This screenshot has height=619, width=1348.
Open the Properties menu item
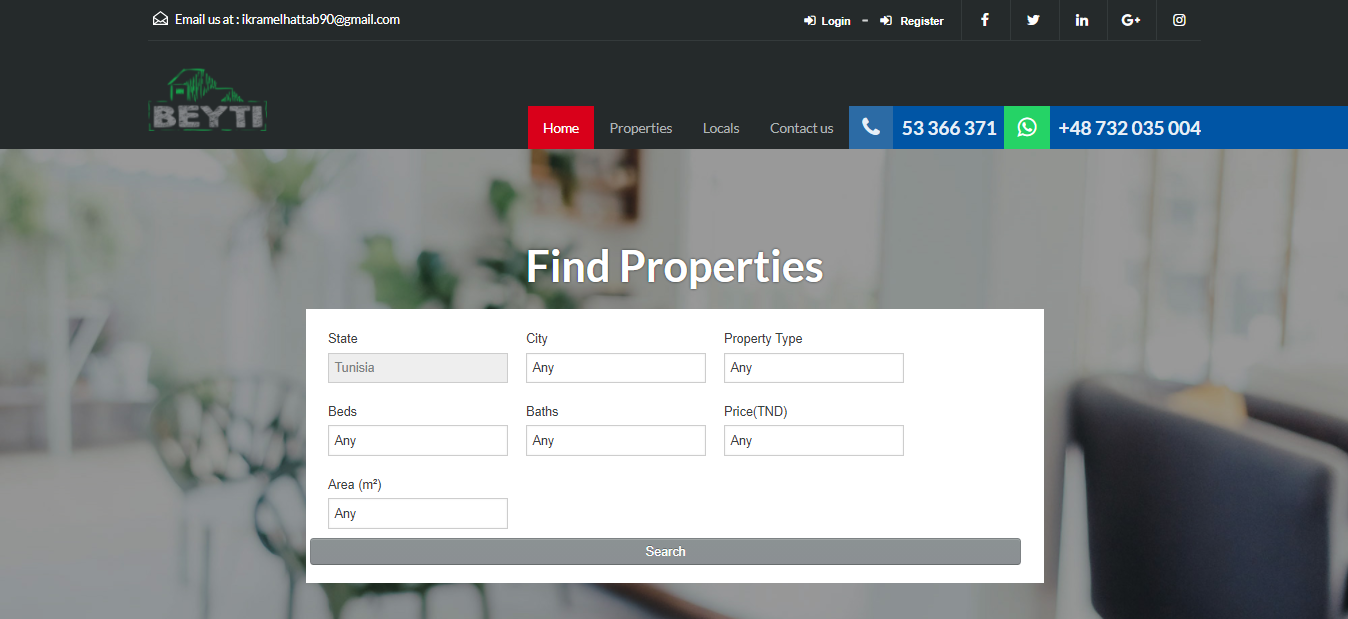click(641, 128)
